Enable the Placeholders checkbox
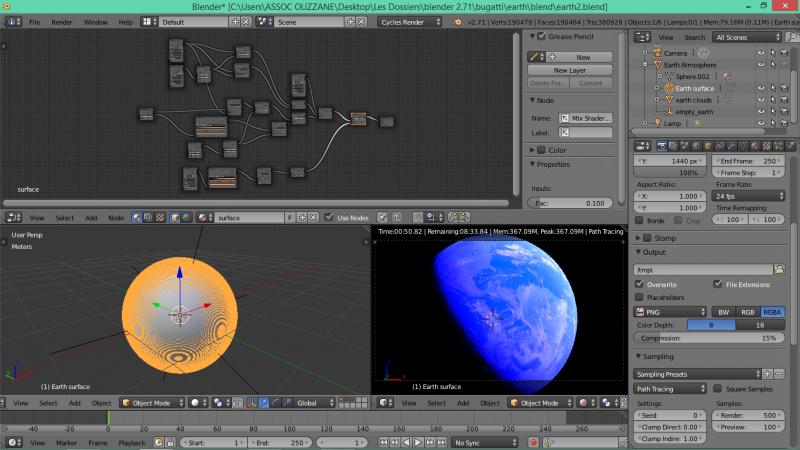 640,297
